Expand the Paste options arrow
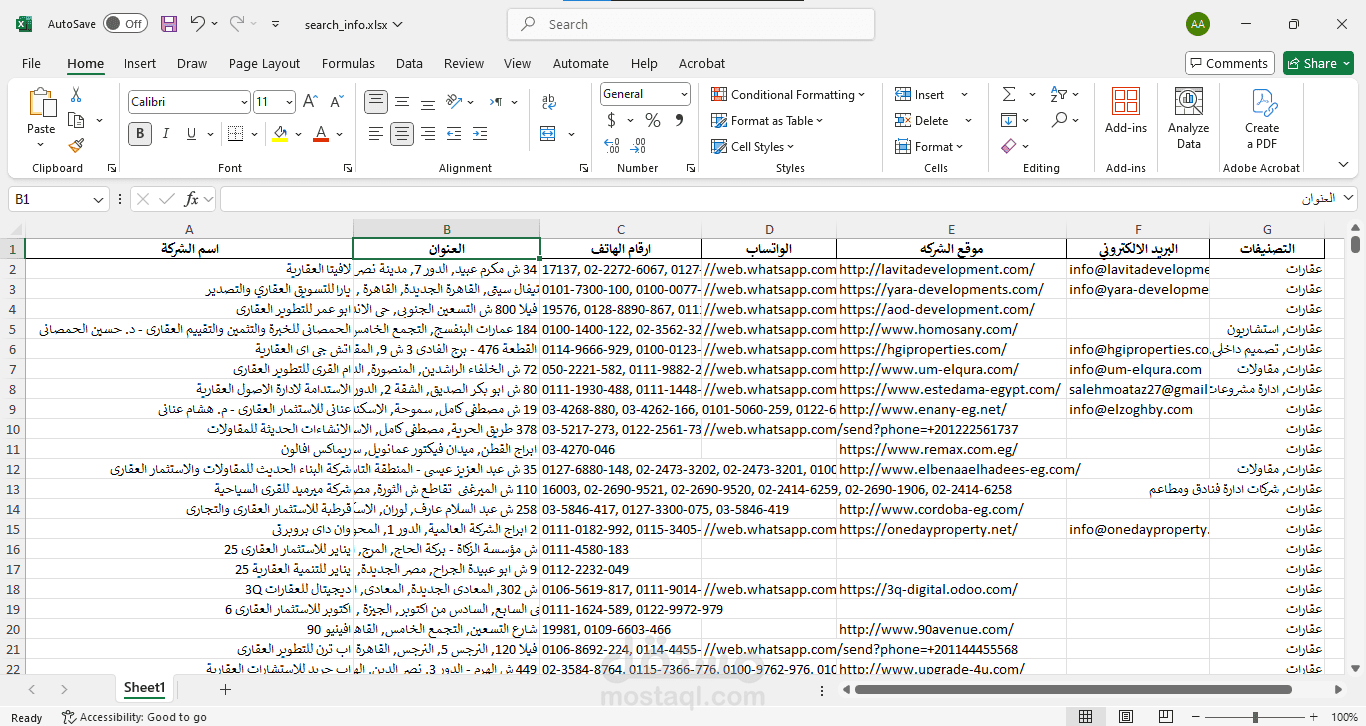Screen dimensions: 1366x726 tap(41, 146)
